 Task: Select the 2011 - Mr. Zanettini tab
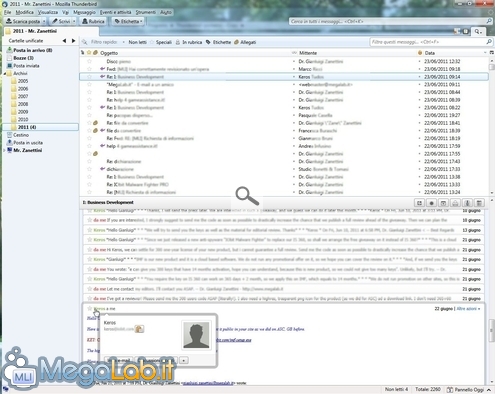click(x=51, y=31)
